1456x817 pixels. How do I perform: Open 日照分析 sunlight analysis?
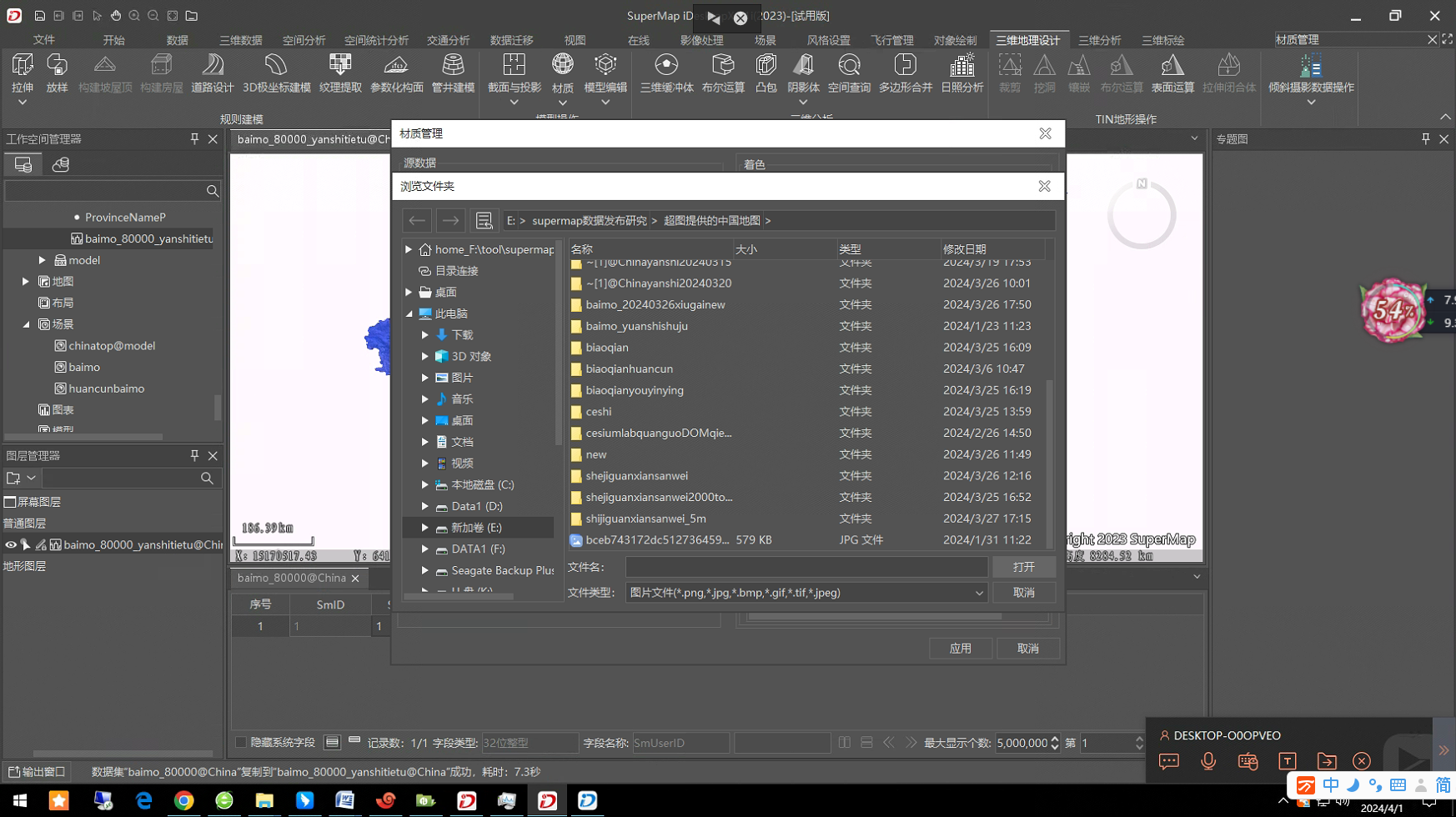click(961, 72)
